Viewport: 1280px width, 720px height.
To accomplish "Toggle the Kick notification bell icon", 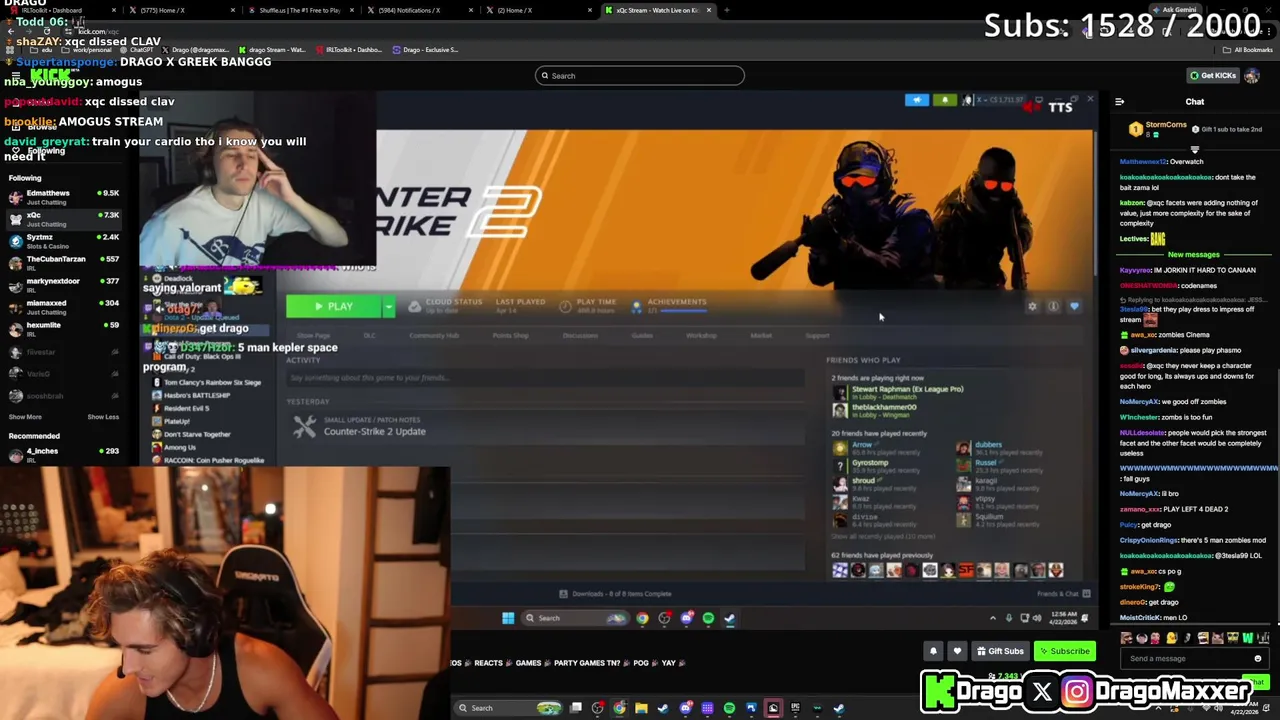I will (x=933, y=651).
